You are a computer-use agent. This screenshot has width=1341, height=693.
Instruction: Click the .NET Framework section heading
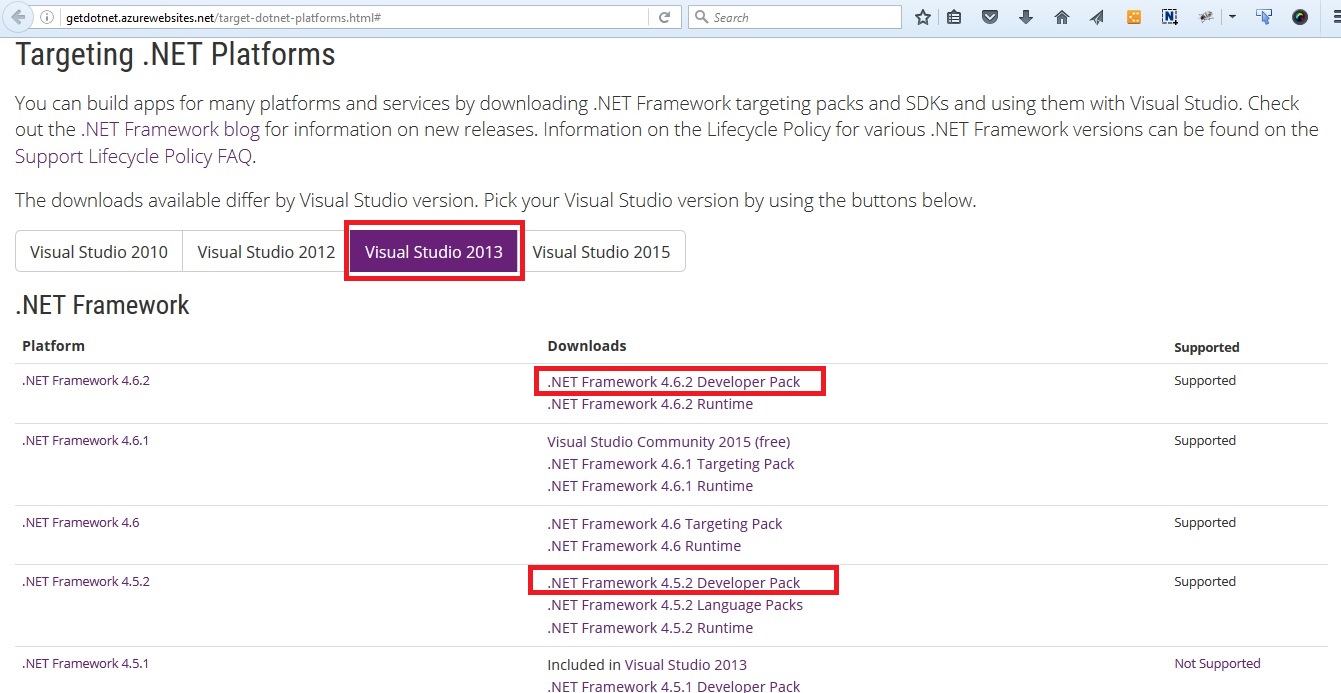tap(102, 305)
